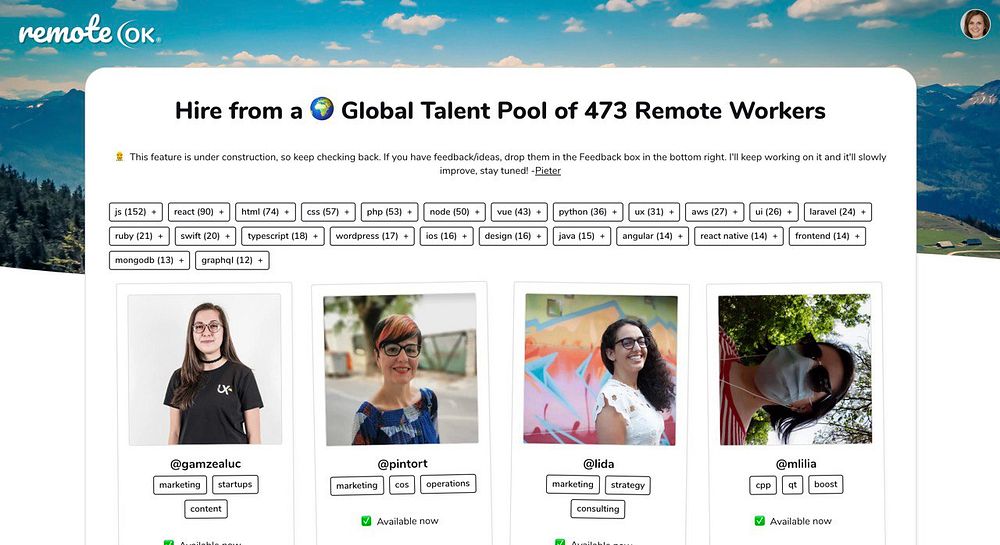Image resolution: width=1000 pixels, height=545 pixels.
Task: Click the globe emoji in heading
Action: (x=321, y=109)
